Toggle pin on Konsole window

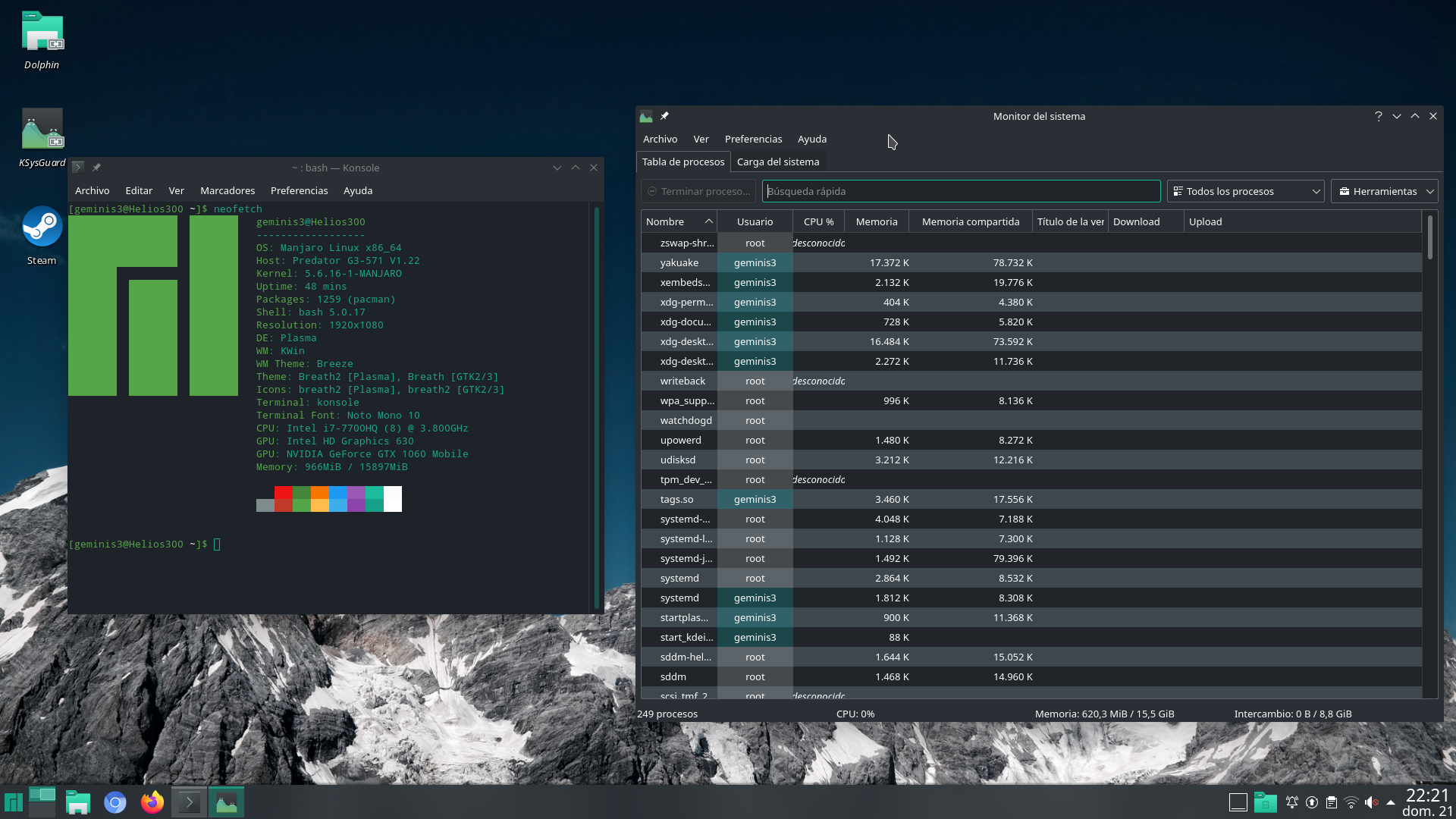[x=96, y=168]
